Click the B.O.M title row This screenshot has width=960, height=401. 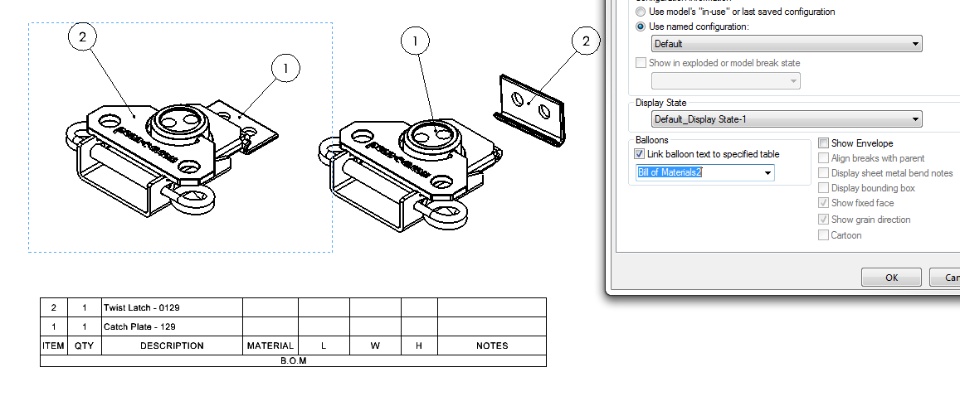coord(293,361)
